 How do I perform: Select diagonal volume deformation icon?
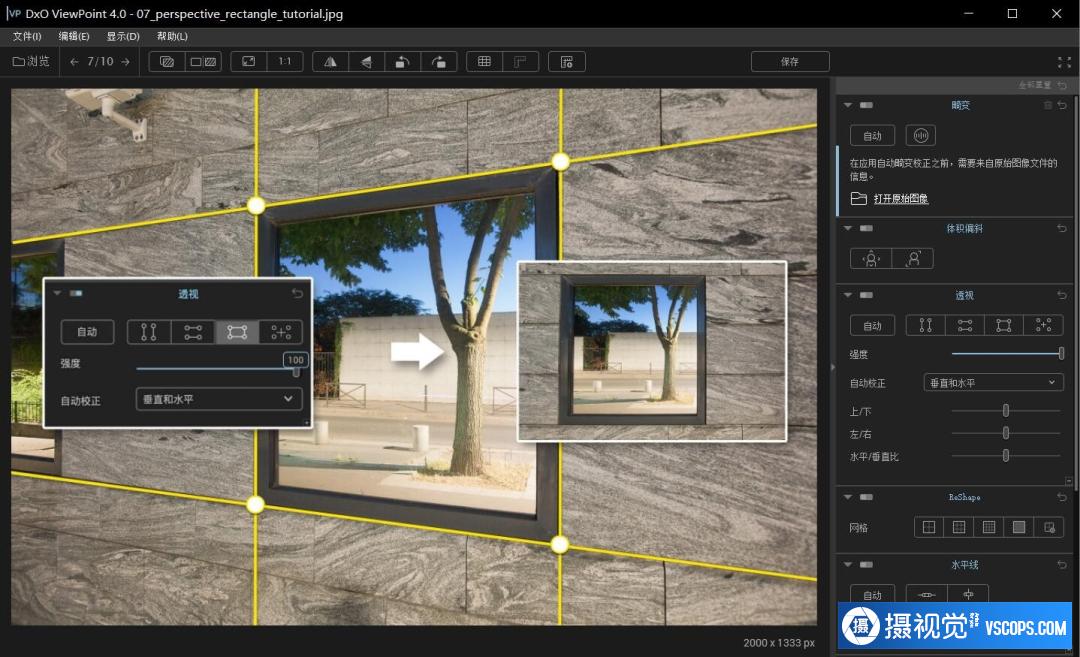[913, 258]
